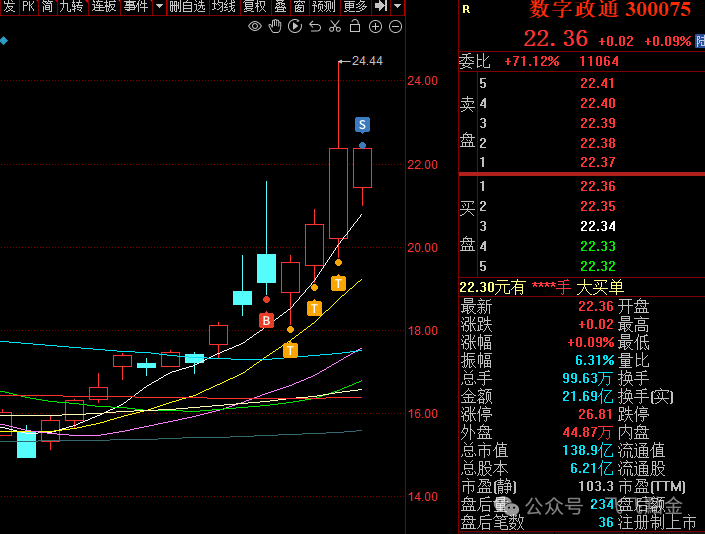Screen dimensions: 705x534
Task: Open the 复权 adjustment option
Action: (254, 6)
